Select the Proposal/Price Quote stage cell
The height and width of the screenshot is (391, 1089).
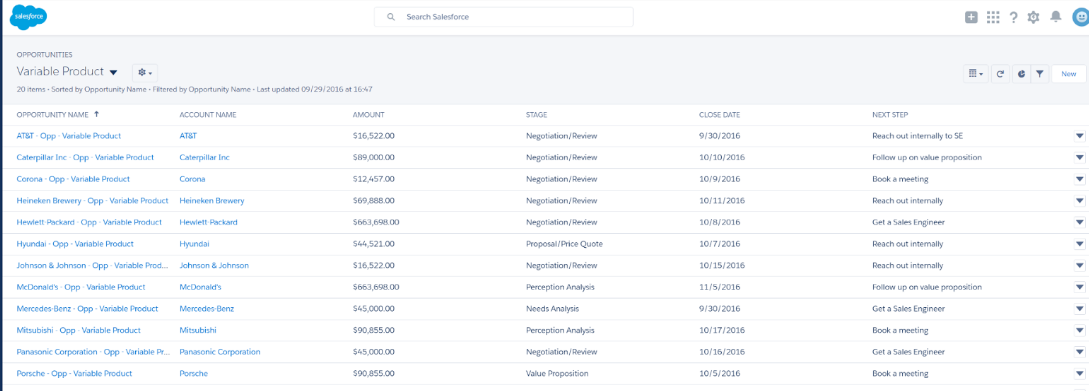click(564, 244)
